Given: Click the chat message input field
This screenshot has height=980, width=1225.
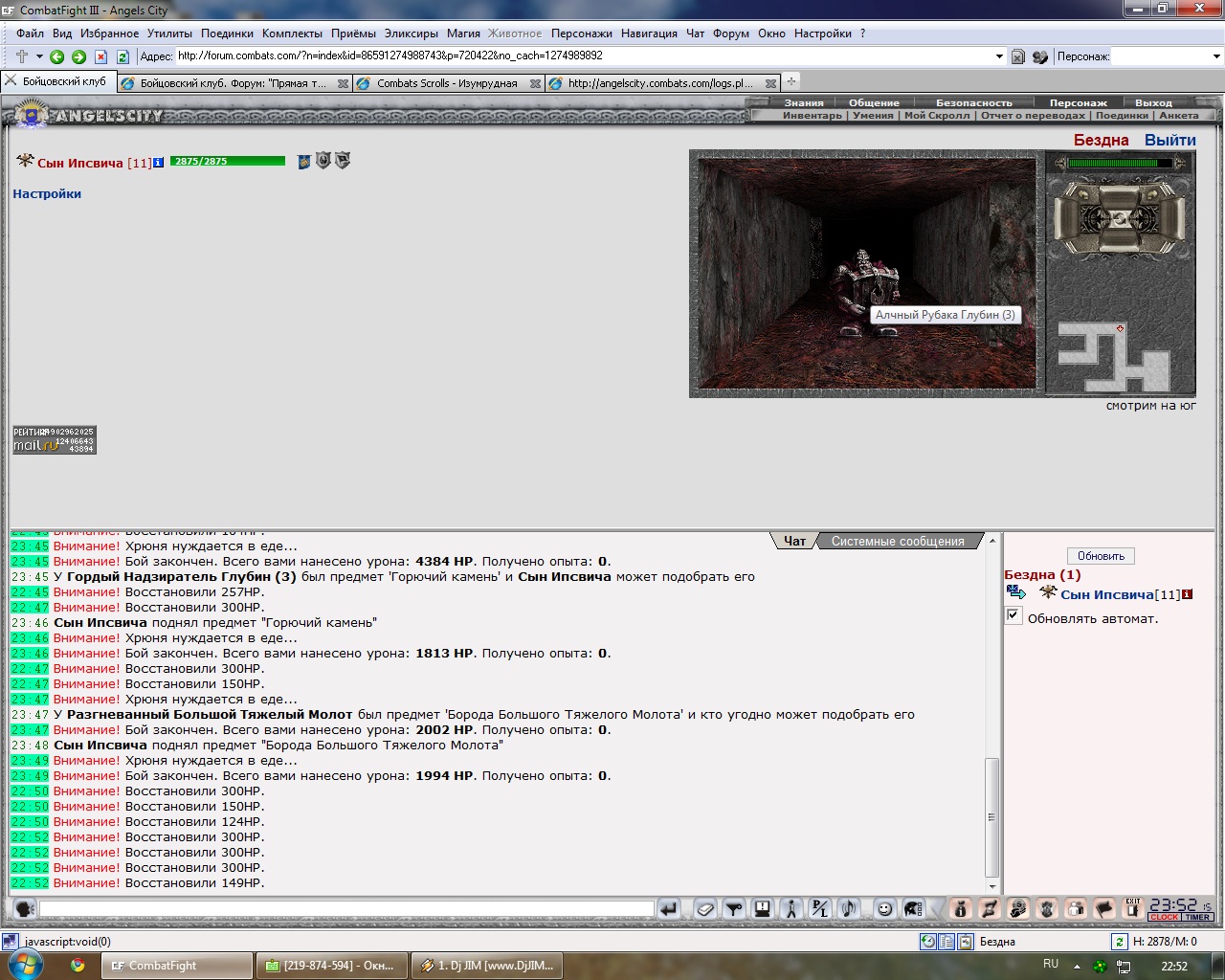Looking at the screenshot, I should pyautogui.click(x=346, y=908).
